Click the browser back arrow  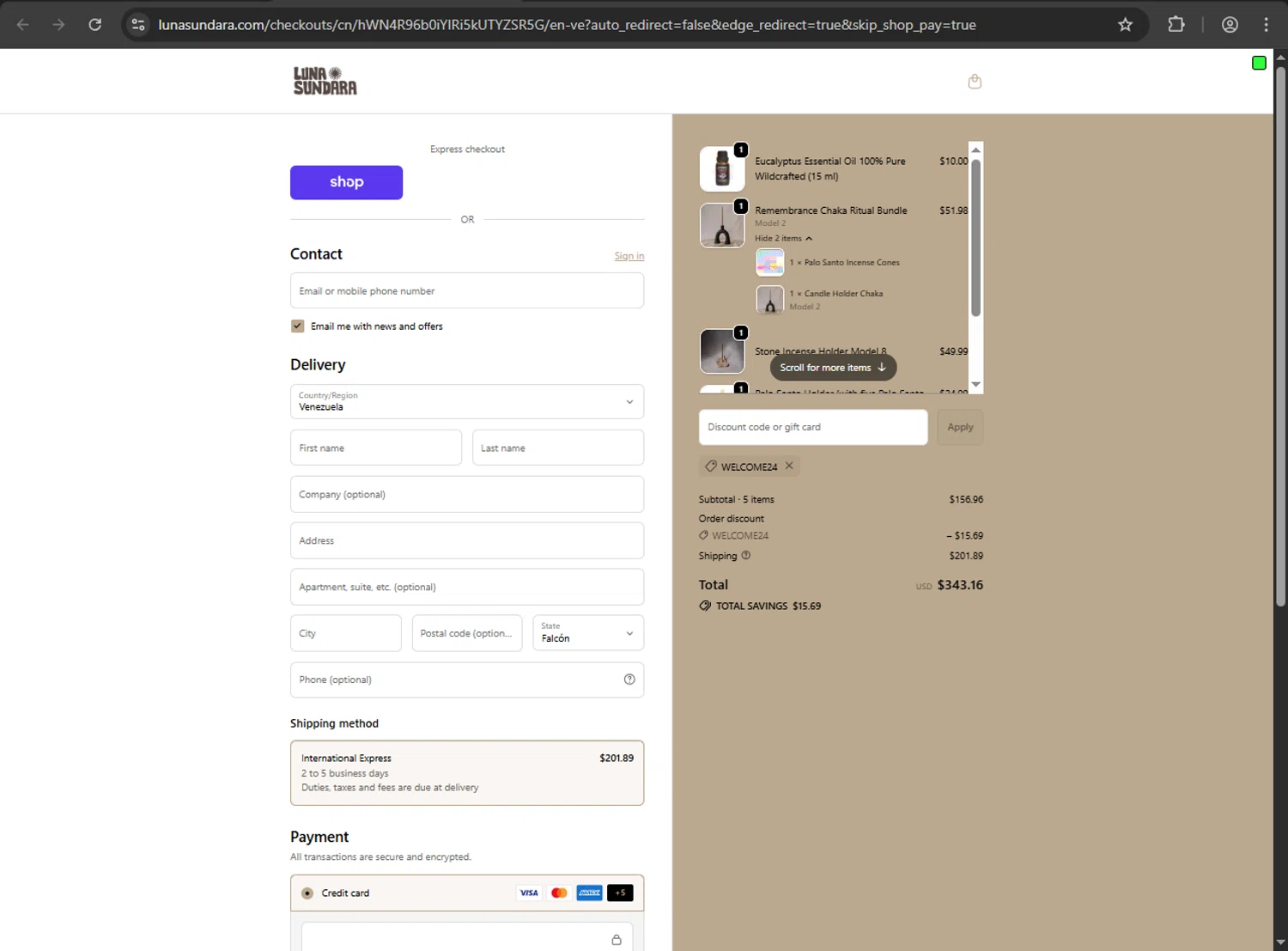click(23, 25)
